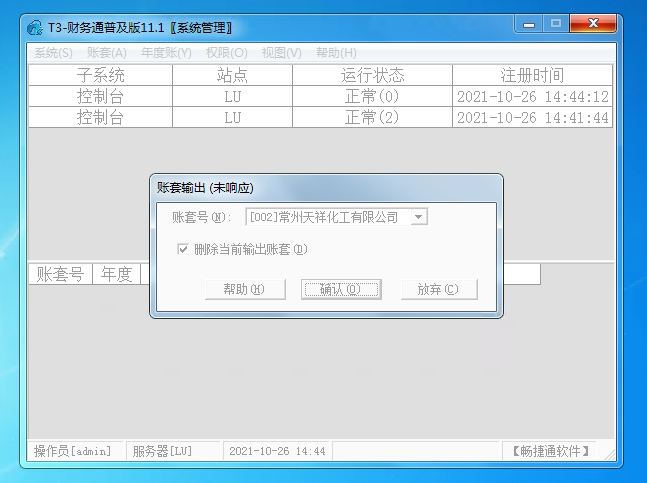Click the 账套号 header in lower table

pos(60,274)
